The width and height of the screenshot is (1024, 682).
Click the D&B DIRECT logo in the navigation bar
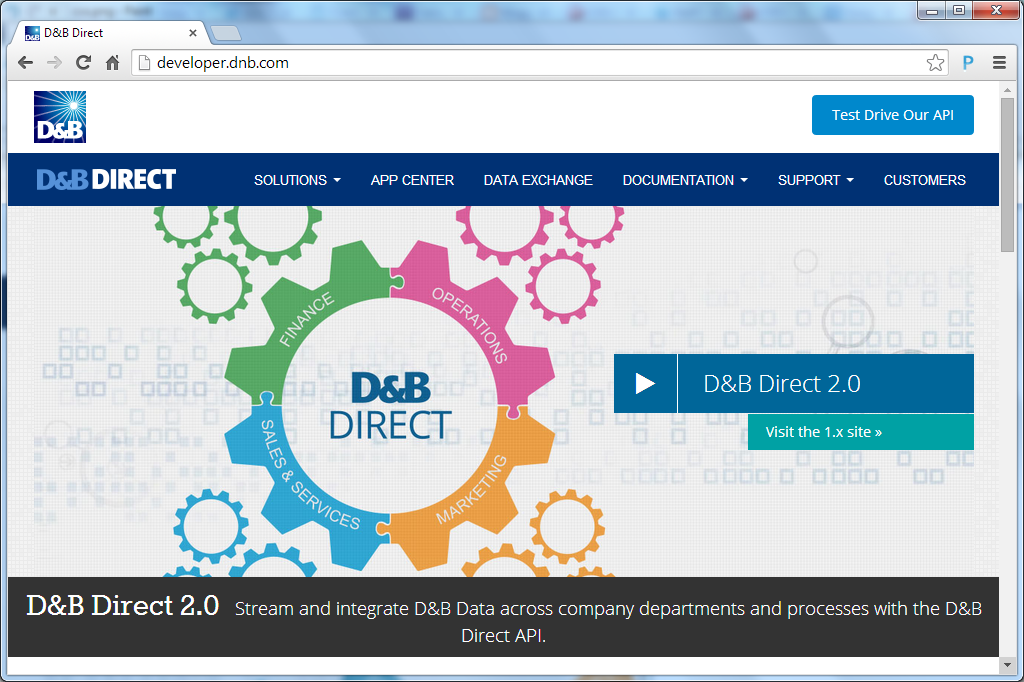pyautogui.click(x=106, y=180)
